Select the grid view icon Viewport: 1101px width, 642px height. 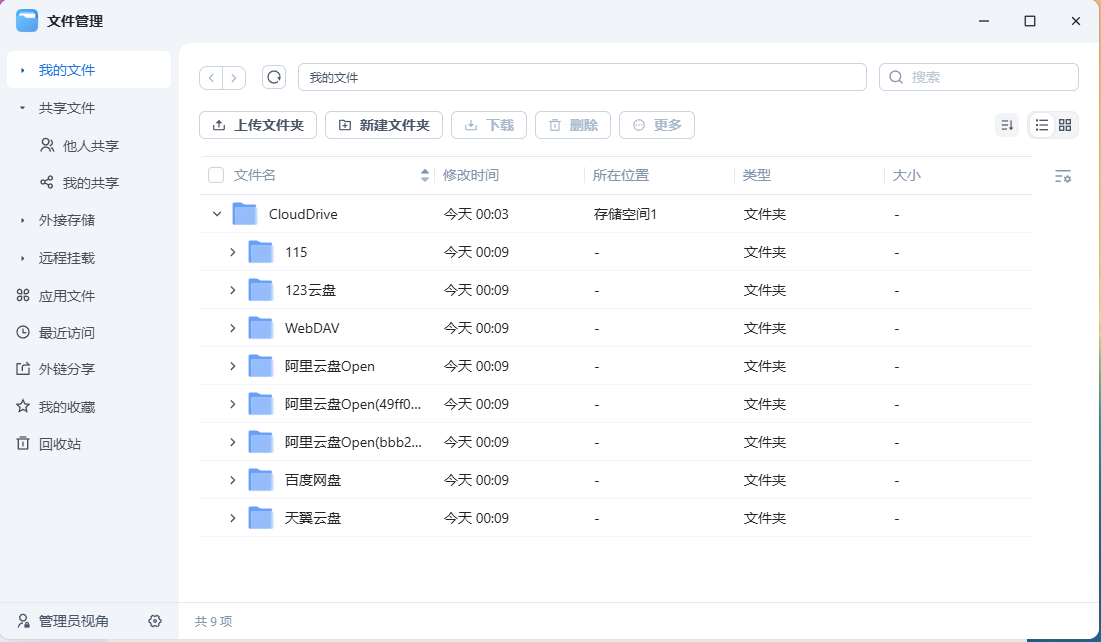(1064, 125)
